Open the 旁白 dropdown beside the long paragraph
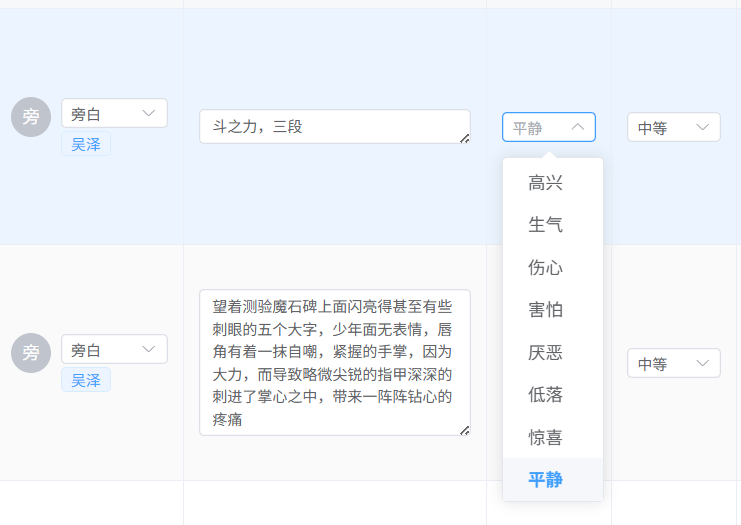Viewport: 741px width, 525px height. (x=114, y=349)
